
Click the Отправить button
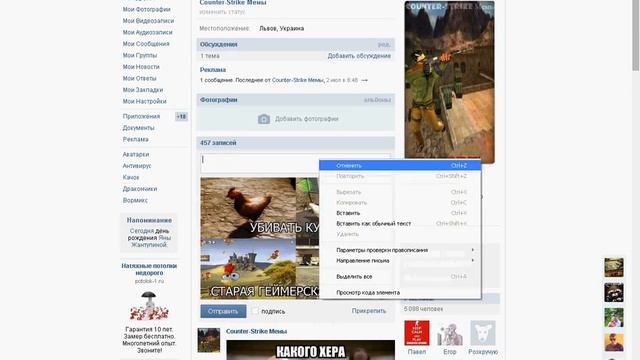(x=223, y=311)
